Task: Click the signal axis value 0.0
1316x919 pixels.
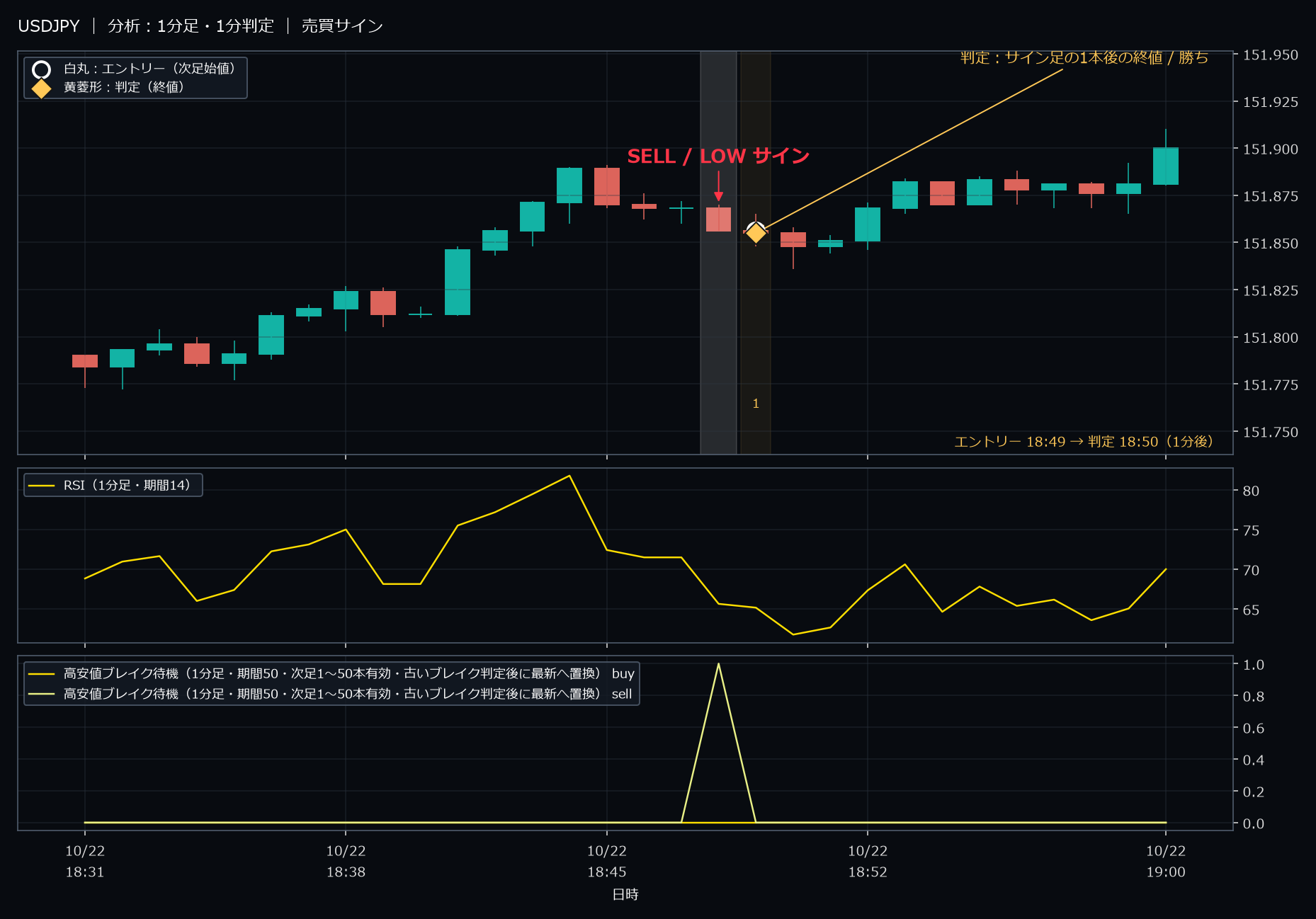Action: (x=1253, y=823)
